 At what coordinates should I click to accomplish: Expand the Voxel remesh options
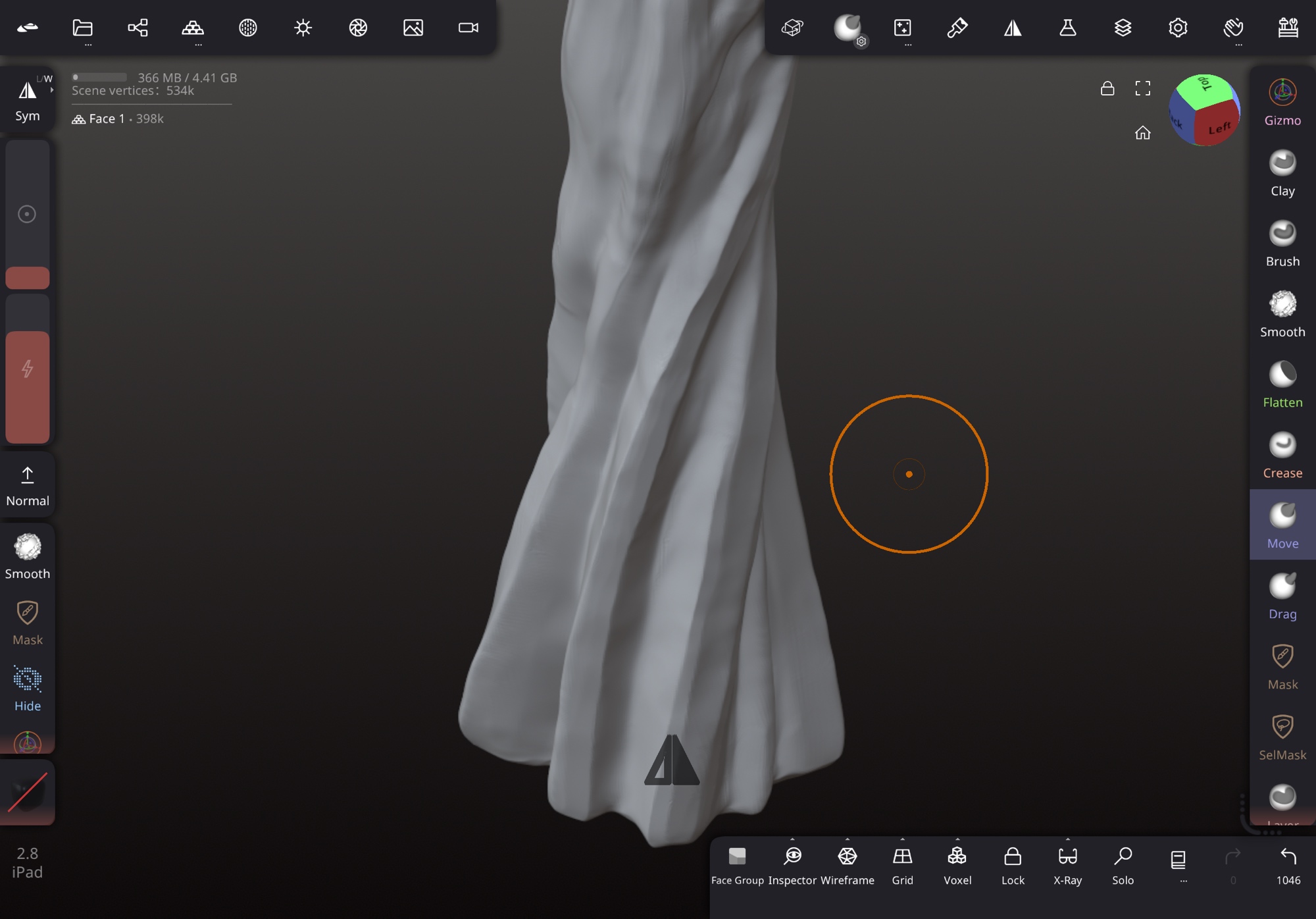[957, 840]
